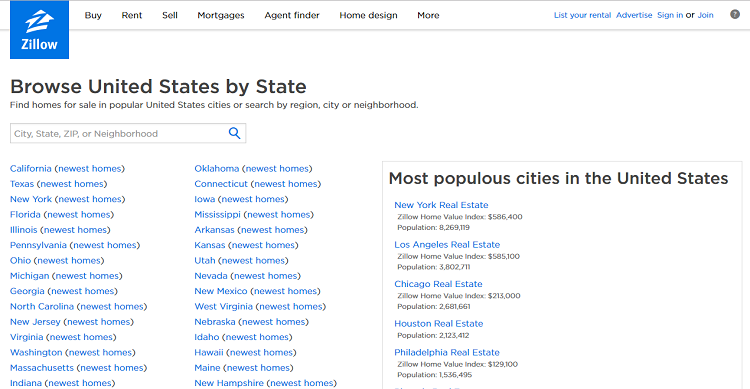Screen dimensions: 750x389
Task: Open the New Hampshire state link
Action: pyautogui.click(x=229, y=383)
